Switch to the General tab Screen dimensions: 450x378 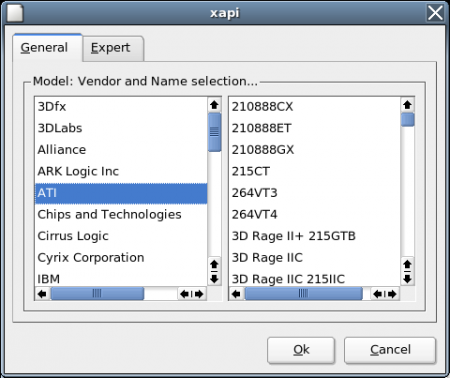point(48,48)
